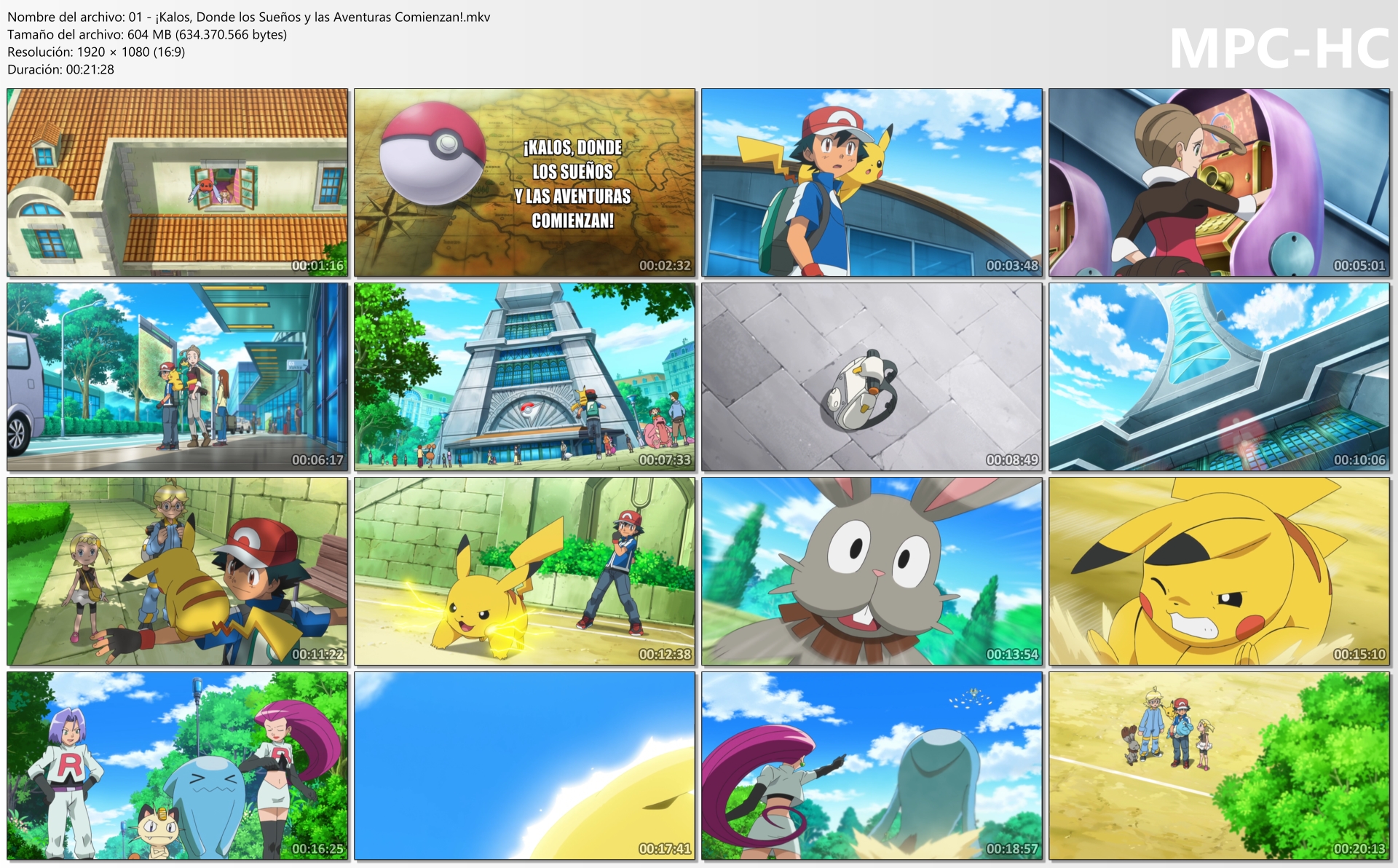Click the timestamp 00:18:57

[x=1012, y=849]
